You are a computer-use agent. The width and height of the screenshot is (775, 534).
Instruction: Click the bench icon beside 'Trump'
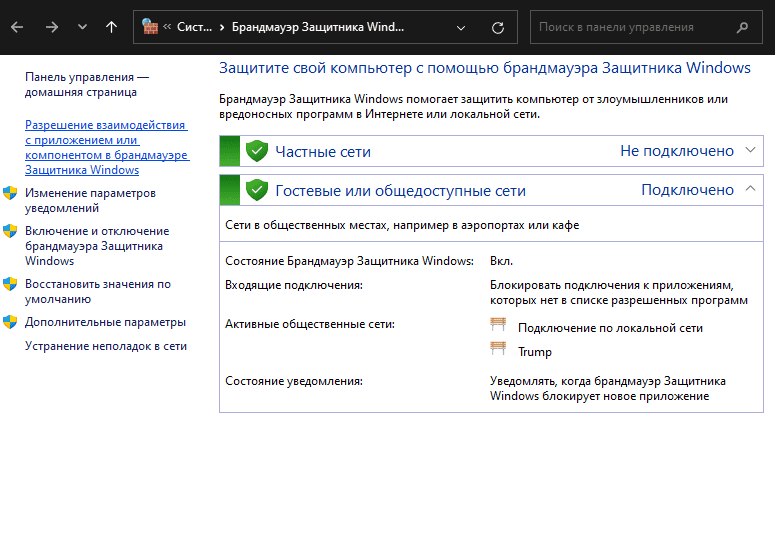tap(498, 348)
